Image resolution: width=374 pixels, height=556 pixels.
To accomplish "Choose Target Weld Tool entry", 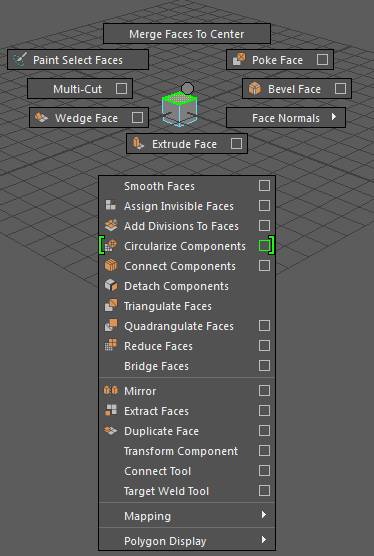I will pos(187,491).
